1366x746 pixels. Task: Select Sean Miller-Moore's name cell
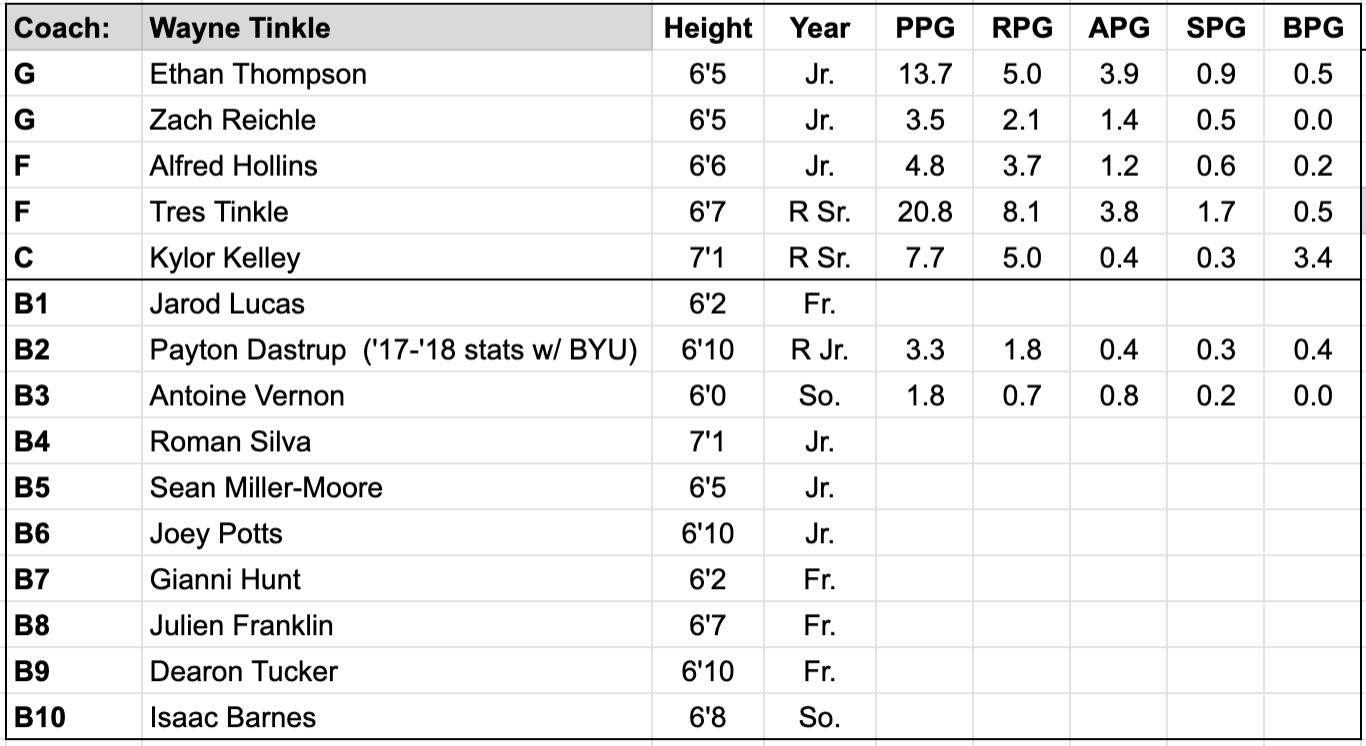pyautogui.click(x=396, y=488)
